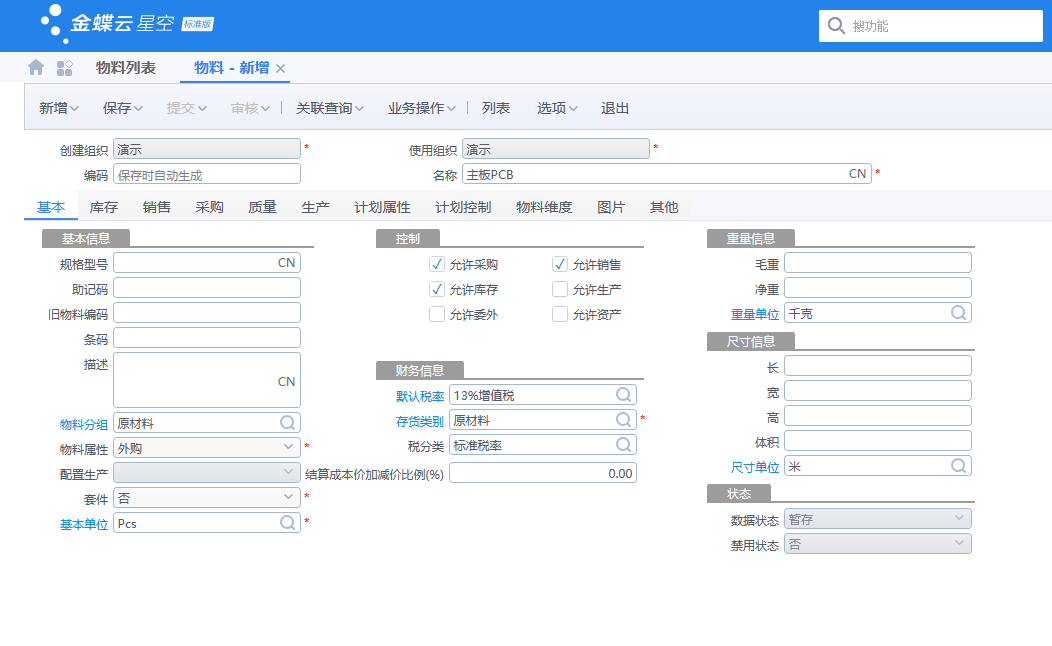This screenshot has height=646, width=1052.
Task: Open the 物料列表 page tab
Action: point(125,68)
